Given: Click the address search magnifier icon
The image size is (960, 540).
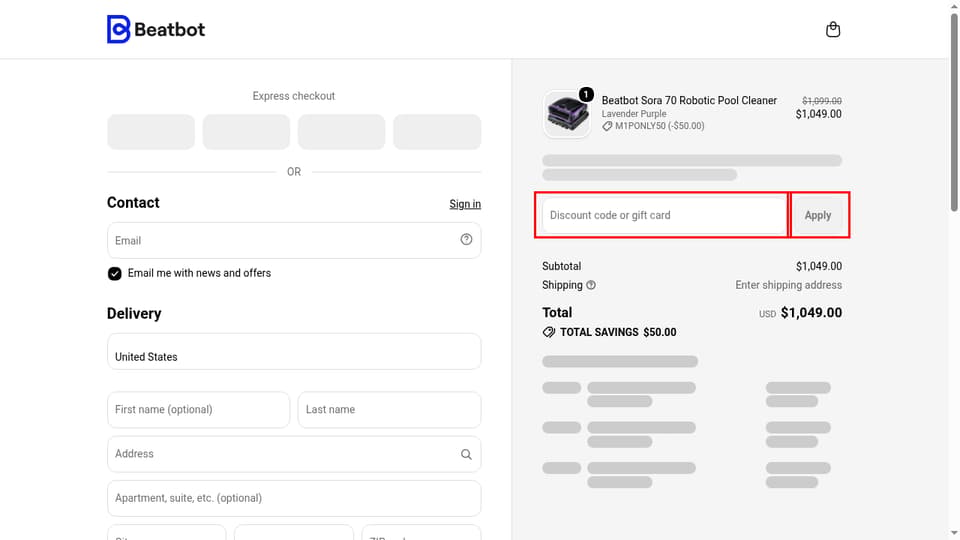Looking at the screenshot, I should (467, 454).
